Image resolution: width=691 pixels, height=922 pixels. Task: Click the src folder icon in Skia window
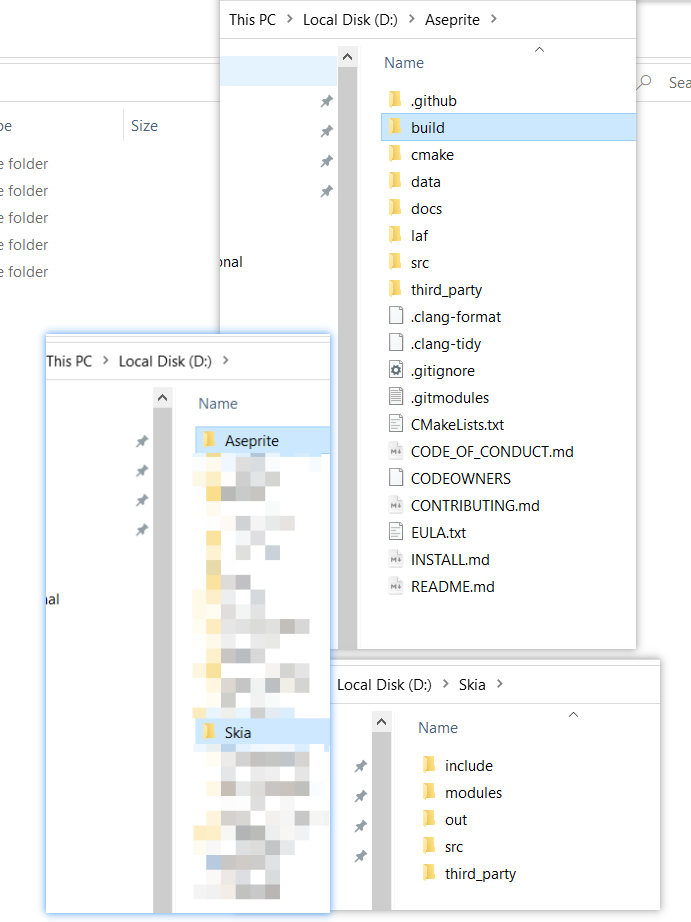click(429, 846)
